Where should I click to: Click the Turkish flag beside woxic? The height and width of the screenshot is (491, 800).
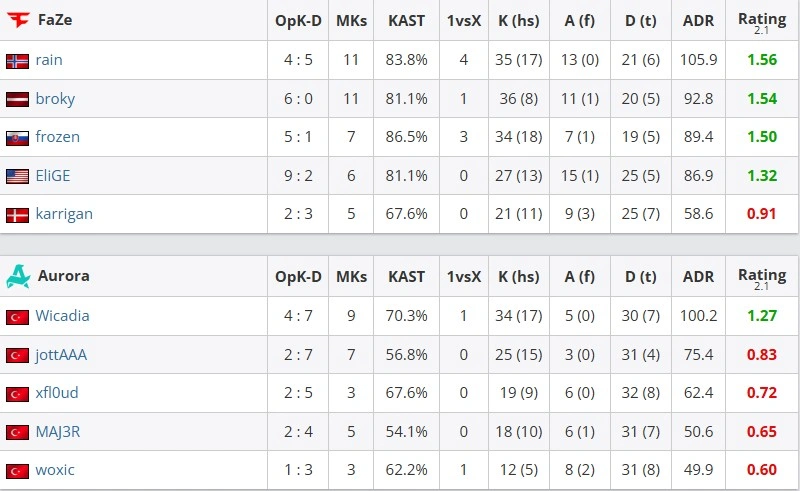point(17,471)
